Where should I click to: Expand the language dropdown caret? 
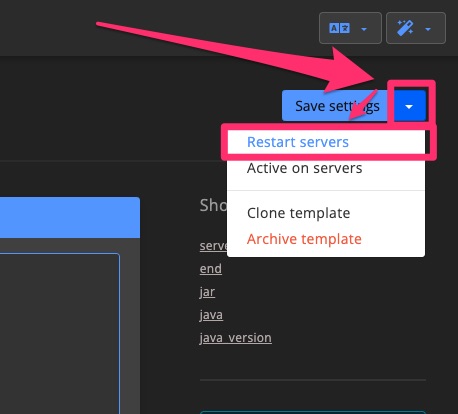click(364, 29)
